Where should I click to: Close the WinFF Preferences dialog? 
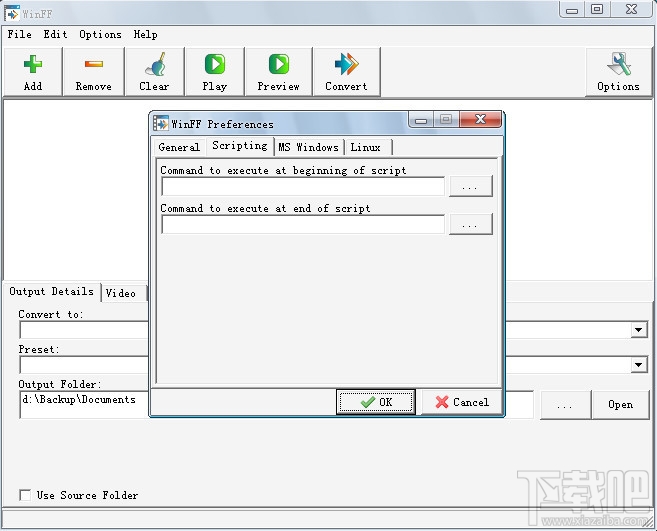coord(480,119)
